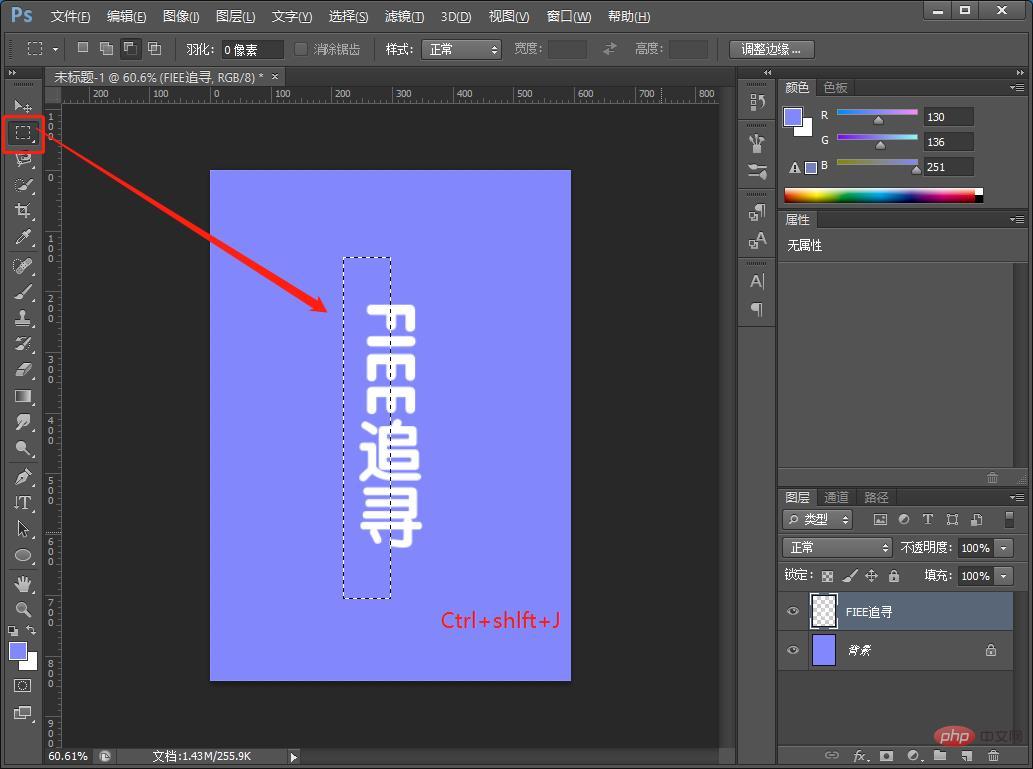The height and width of the screenshot is (769, 1033).
Task: Swap foreground and background colors in toolbox
Action: tap(31, 630)
